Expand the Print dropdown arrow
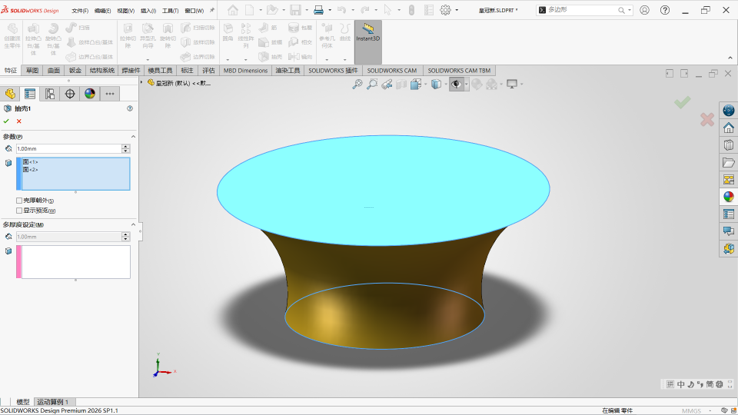This screenshot has width=738, height=415. click(330, 10)
